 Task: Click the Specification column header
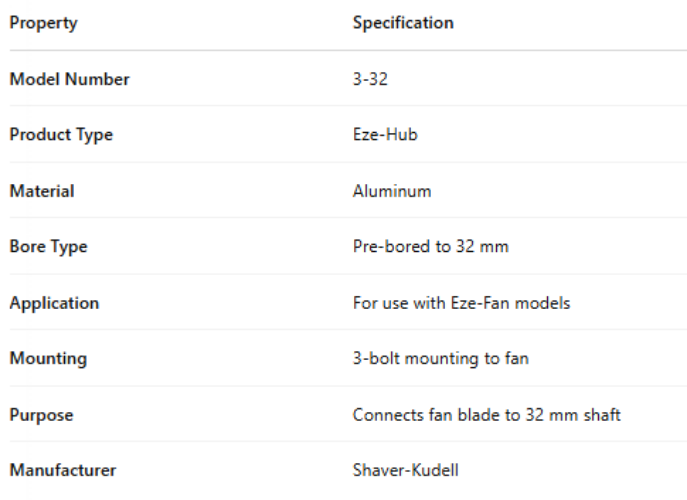click(403, 22)
